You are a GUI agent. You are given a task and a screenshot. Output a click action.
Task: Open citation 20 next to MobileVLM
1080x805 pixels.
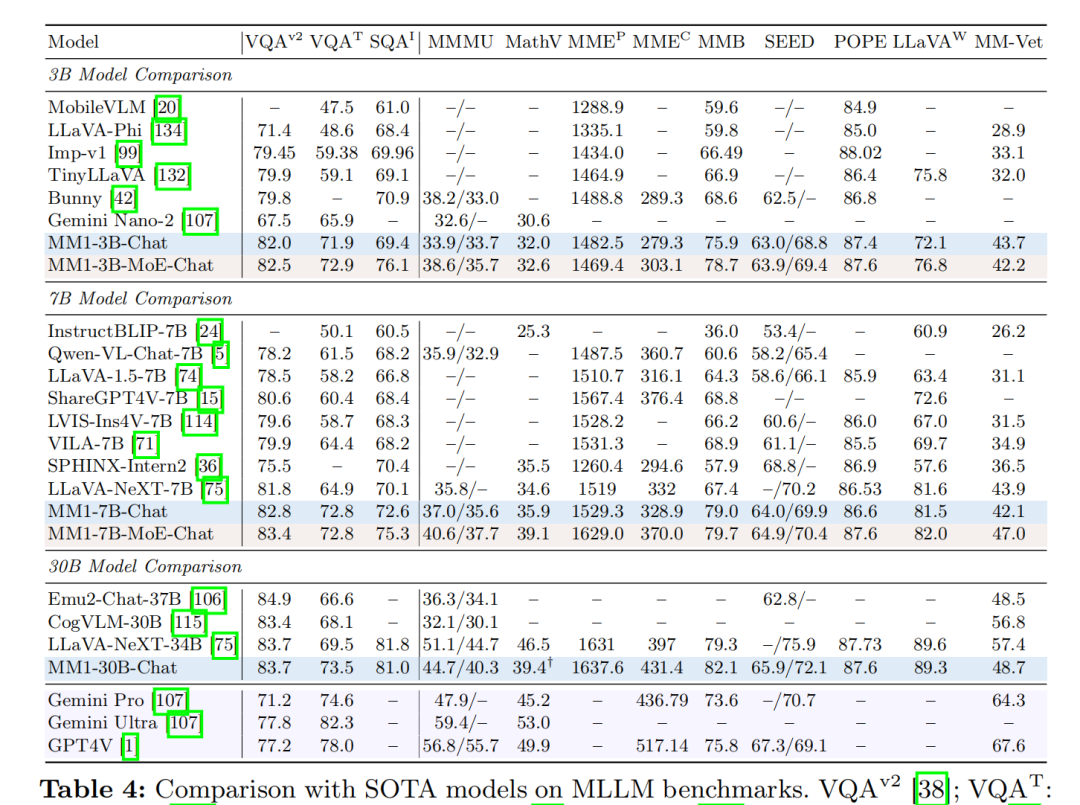(x=168, y=107)
